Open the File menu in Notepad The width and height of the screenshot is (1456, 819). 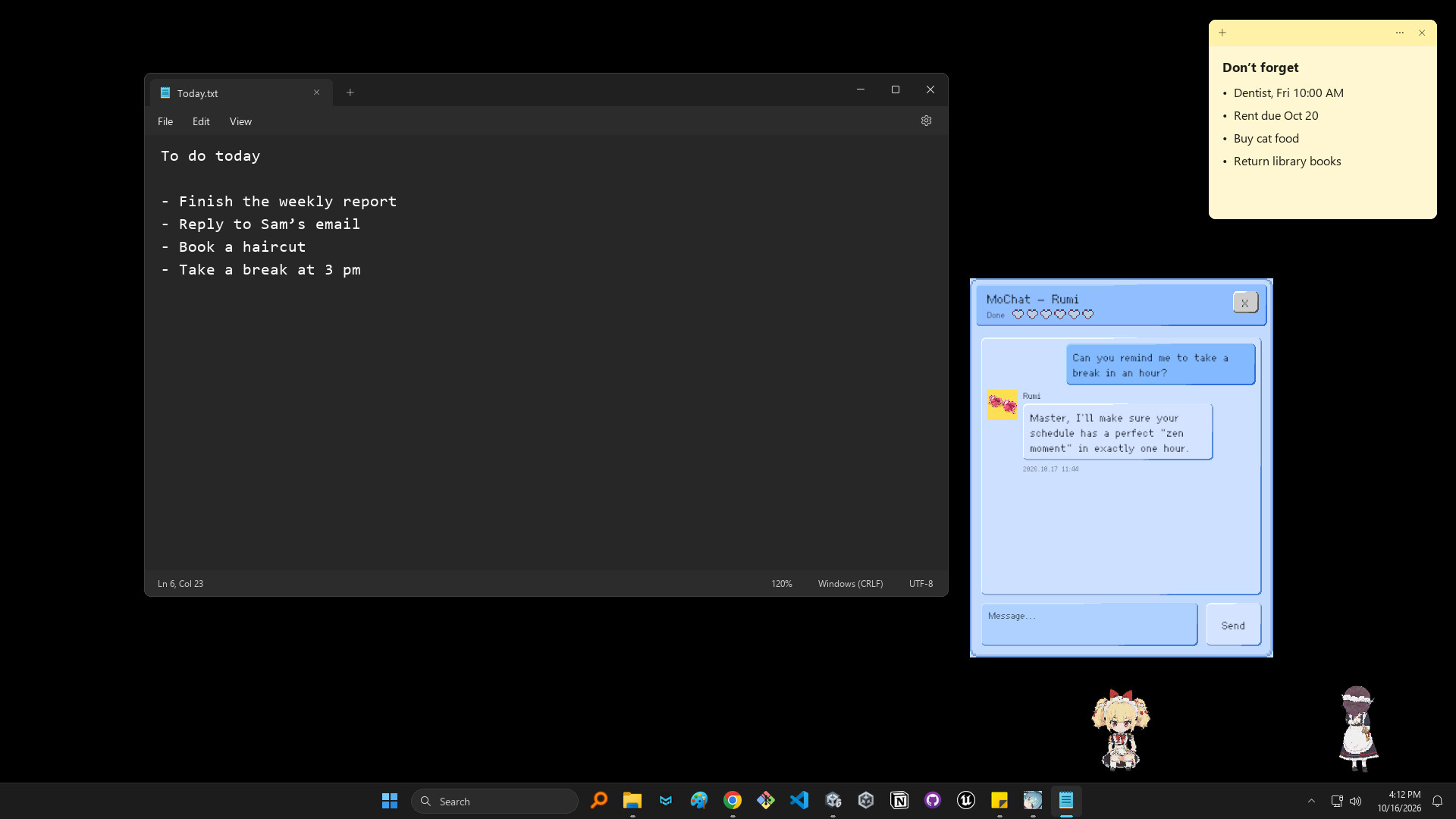165,121
